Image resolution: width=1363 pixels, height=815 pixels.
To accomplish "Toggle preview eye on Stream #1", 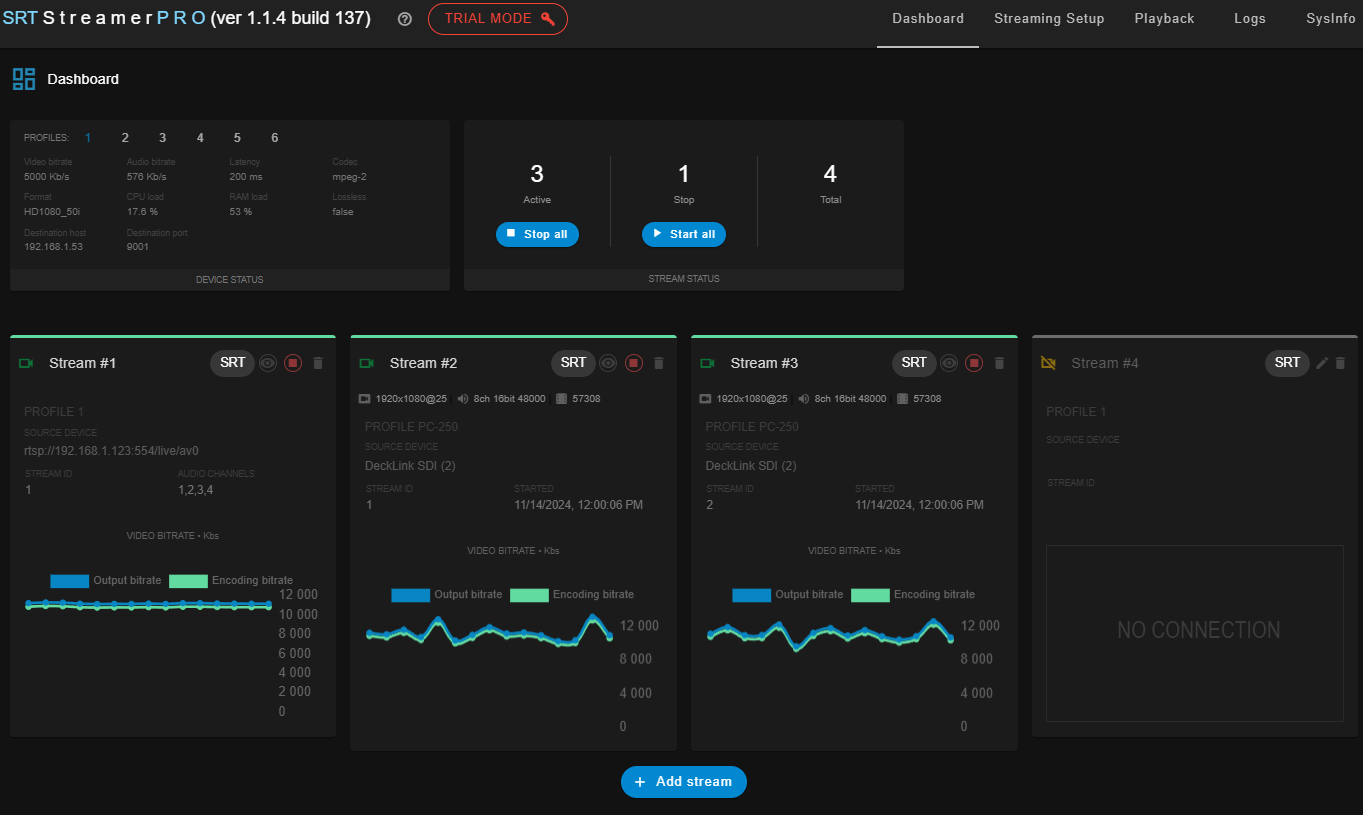I will pyautogui.click(x=268, y=363).
